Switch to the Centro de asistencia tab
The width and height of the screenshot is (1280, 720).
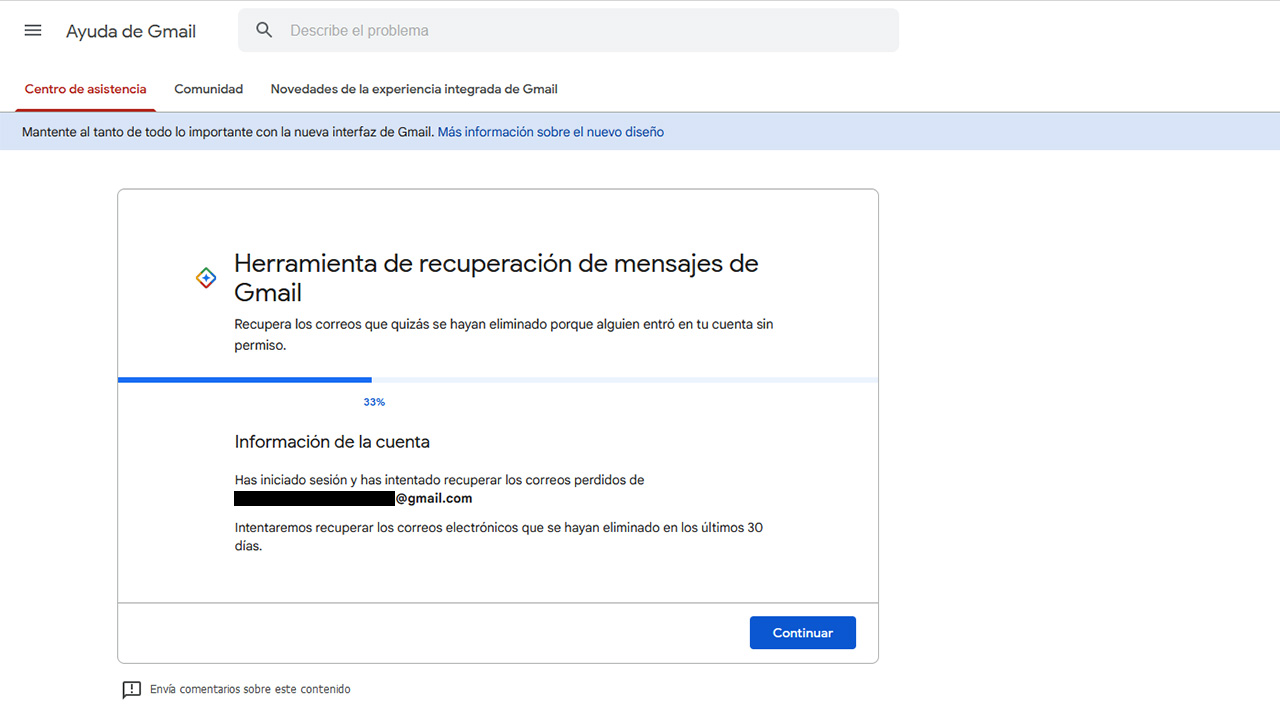pyautogui.click(x=85, y=89)
